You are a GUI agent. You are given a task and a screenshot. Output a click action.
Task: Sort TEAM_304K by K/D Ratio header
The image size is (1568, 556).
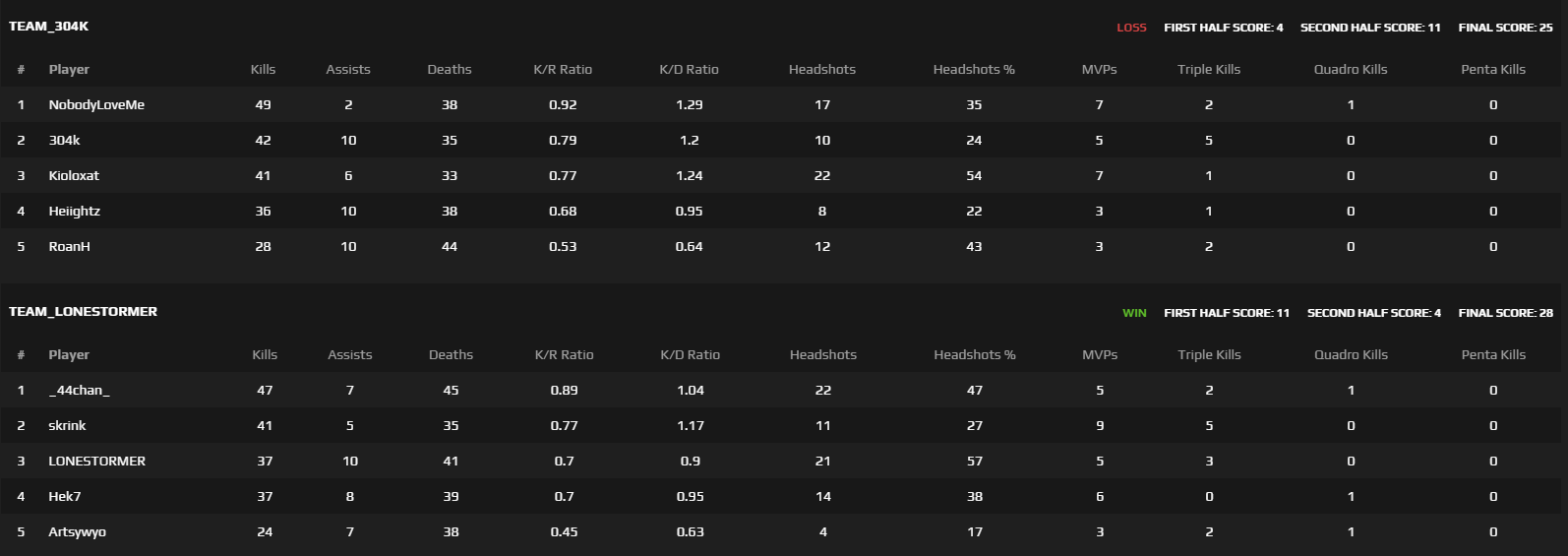pyautogui.click(x=689, y=70)
